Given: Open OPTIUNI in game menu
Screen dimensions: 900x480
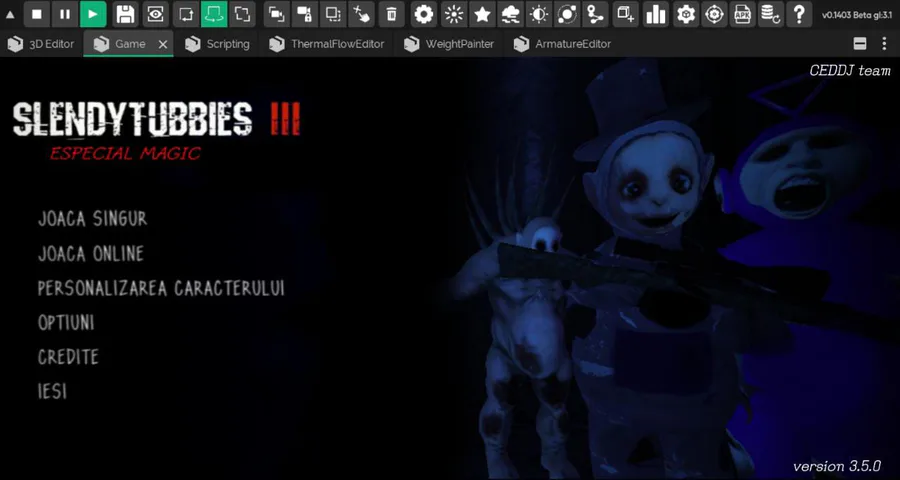Looking at the screenshot, I should pos(66,323).
